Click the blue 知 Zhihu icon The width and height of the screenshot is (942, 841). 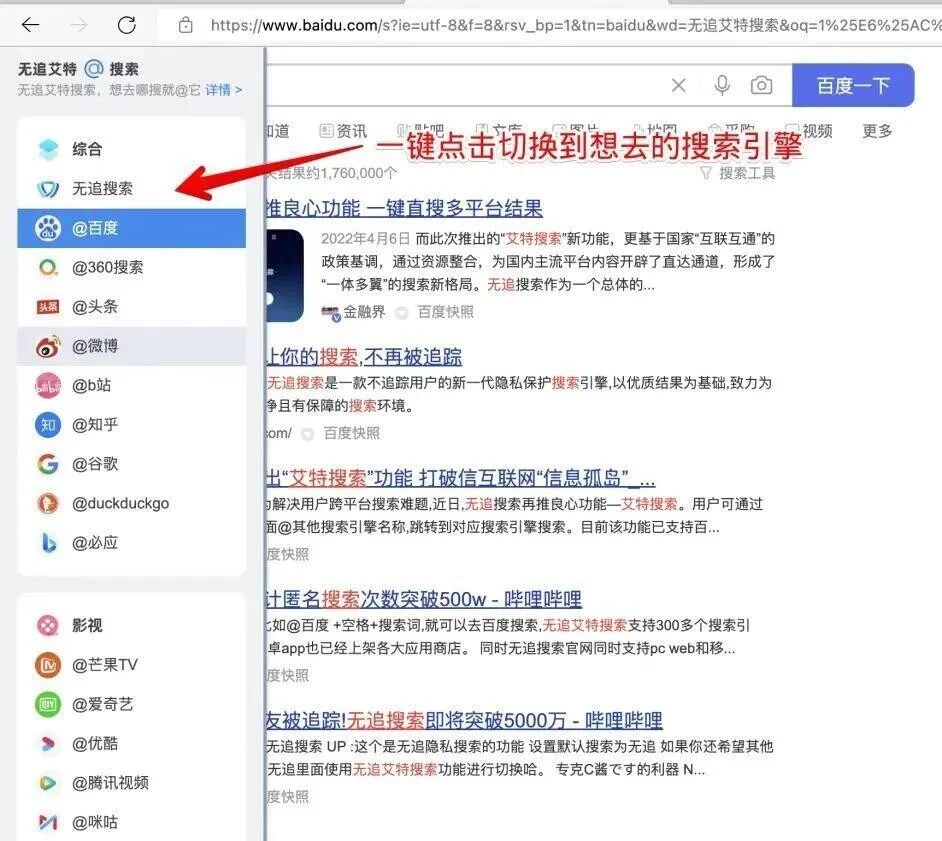pyautogui.click(x=48, y=425)
